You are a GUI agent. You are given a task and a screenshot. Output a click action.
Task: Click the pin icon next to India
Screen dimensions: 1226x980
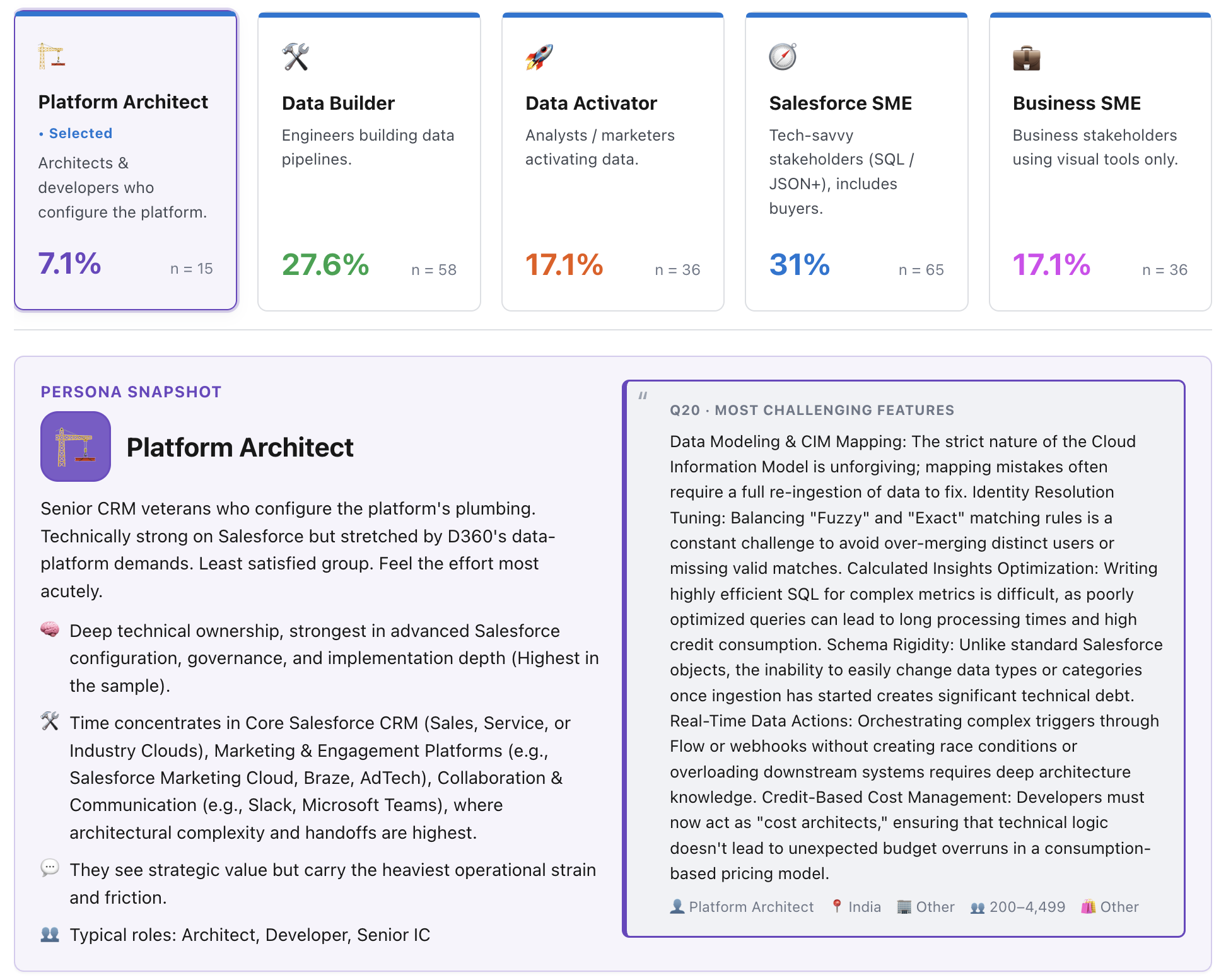[x=836, y=906]
